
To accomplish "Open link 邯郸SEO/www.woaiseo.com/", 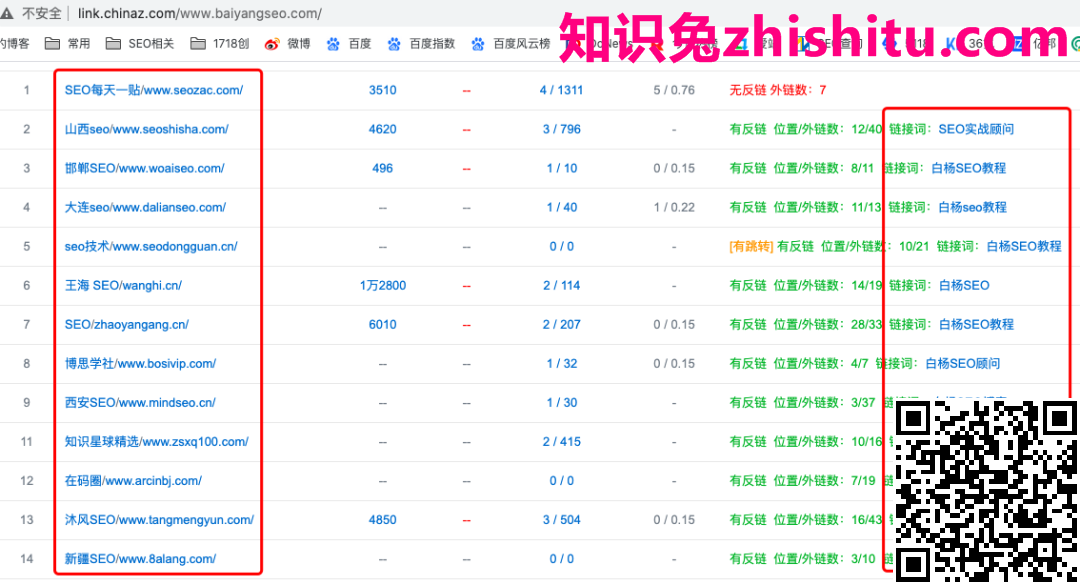I will click(145, 168).
